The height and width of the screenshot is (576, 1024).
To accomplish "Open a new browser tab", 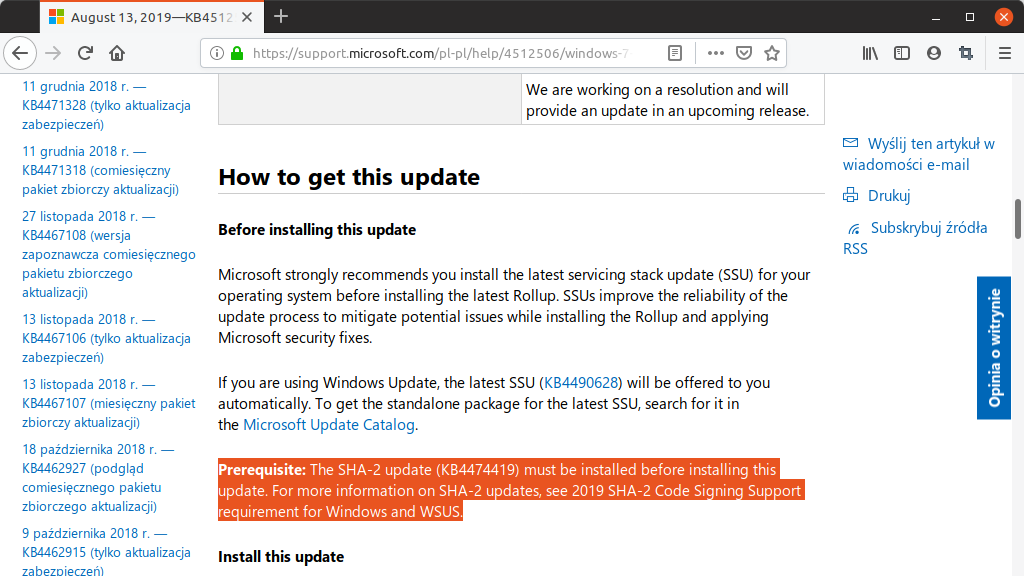I will click(281, 16).
